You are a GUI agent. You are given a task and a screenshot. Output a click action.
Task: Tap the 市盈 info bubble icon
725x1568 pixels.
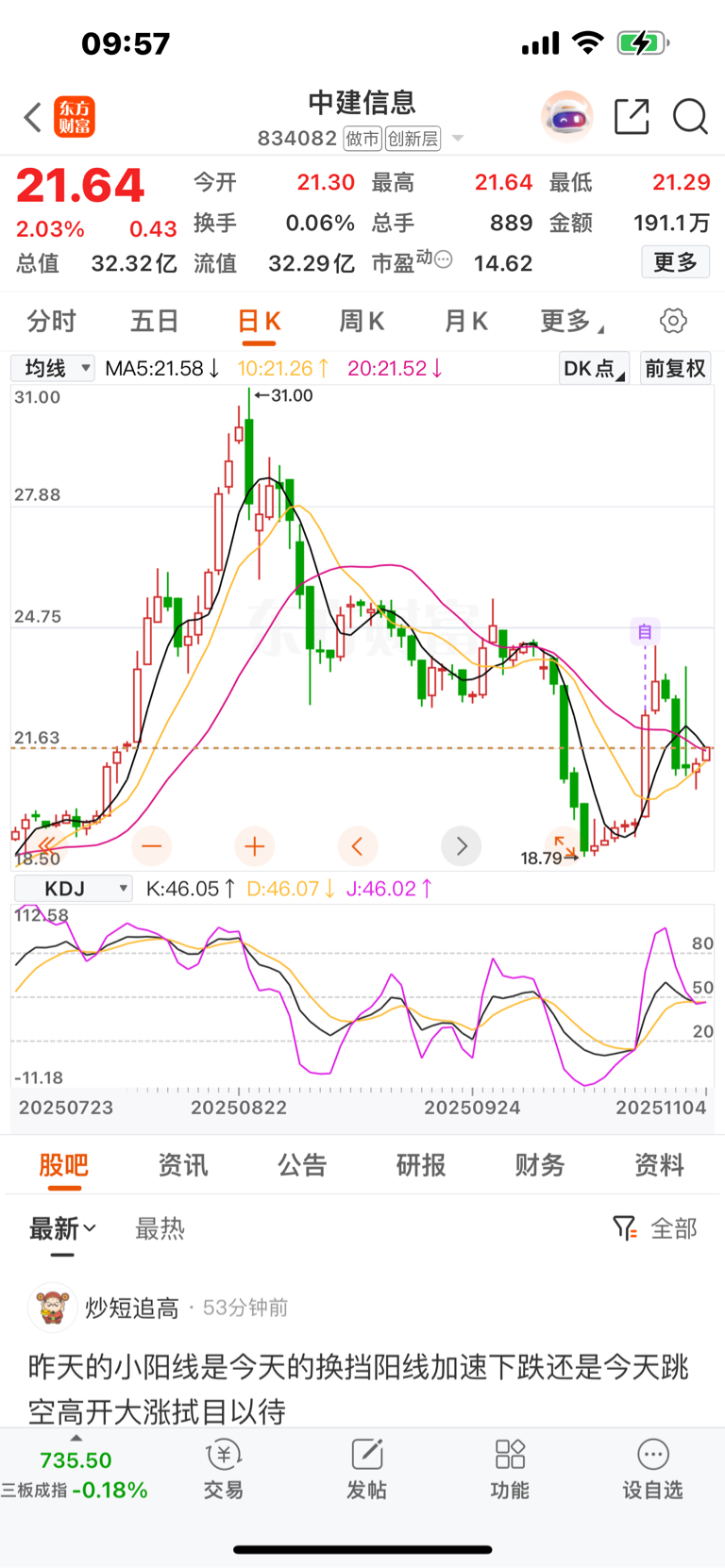click(444, 259)
